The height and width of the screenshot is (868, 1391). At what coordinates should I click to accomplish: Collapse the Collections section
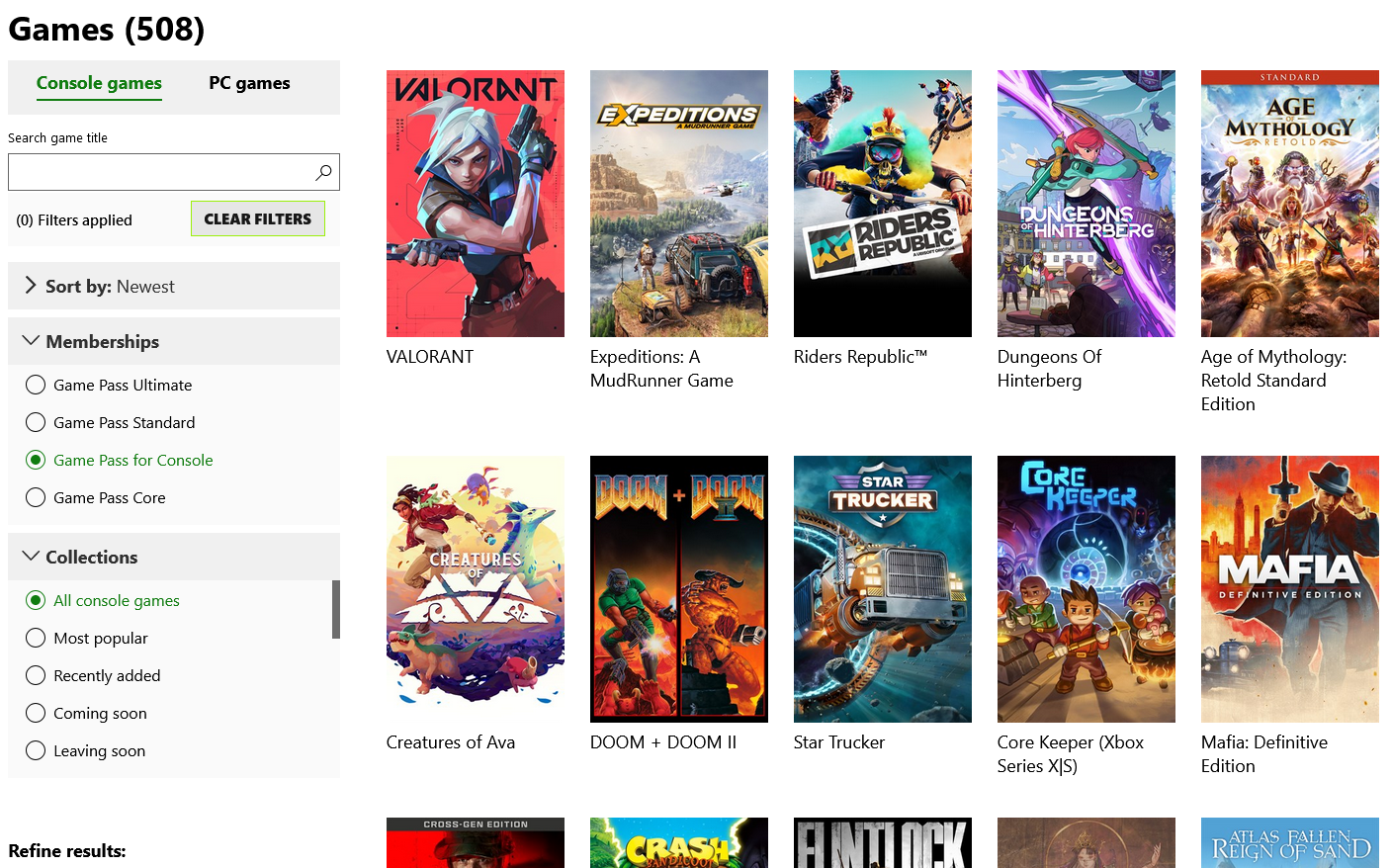point(174,557)
